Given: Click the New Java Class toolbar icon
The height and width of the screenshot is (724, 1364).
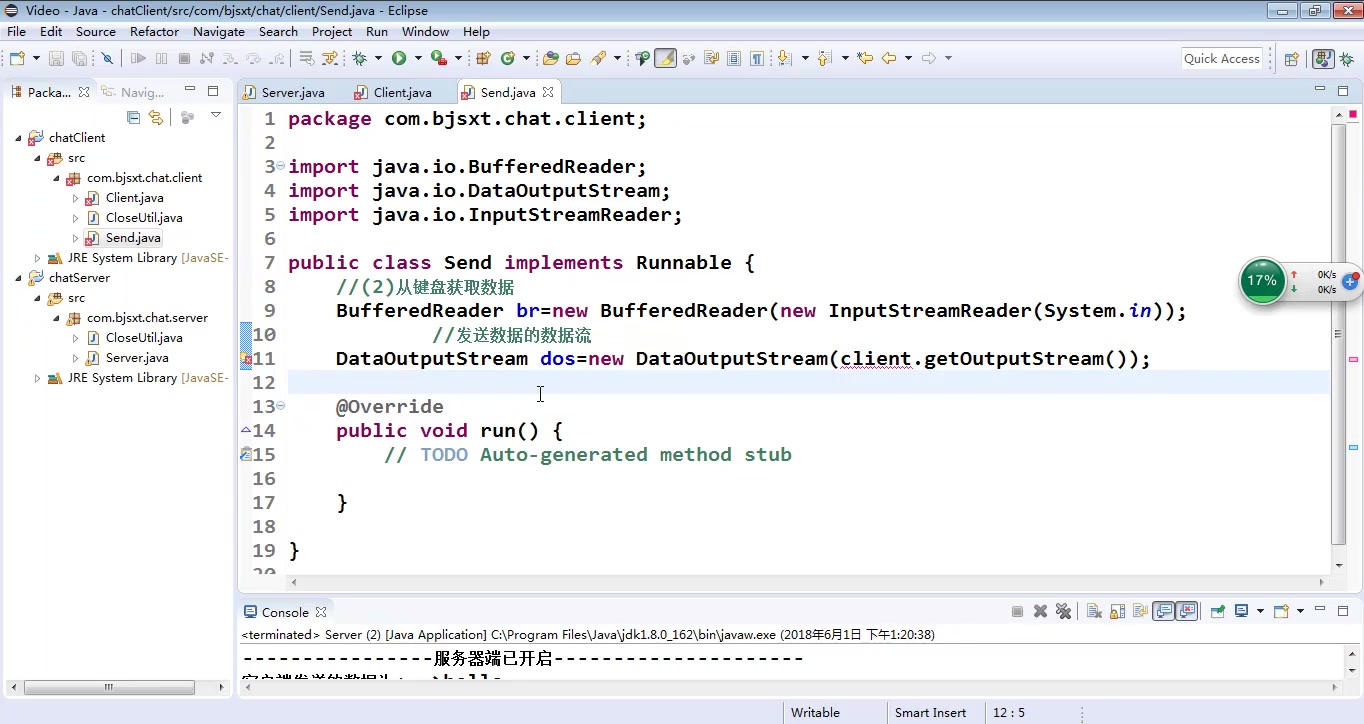Looking at the screenshot, I should coord(508,58).
